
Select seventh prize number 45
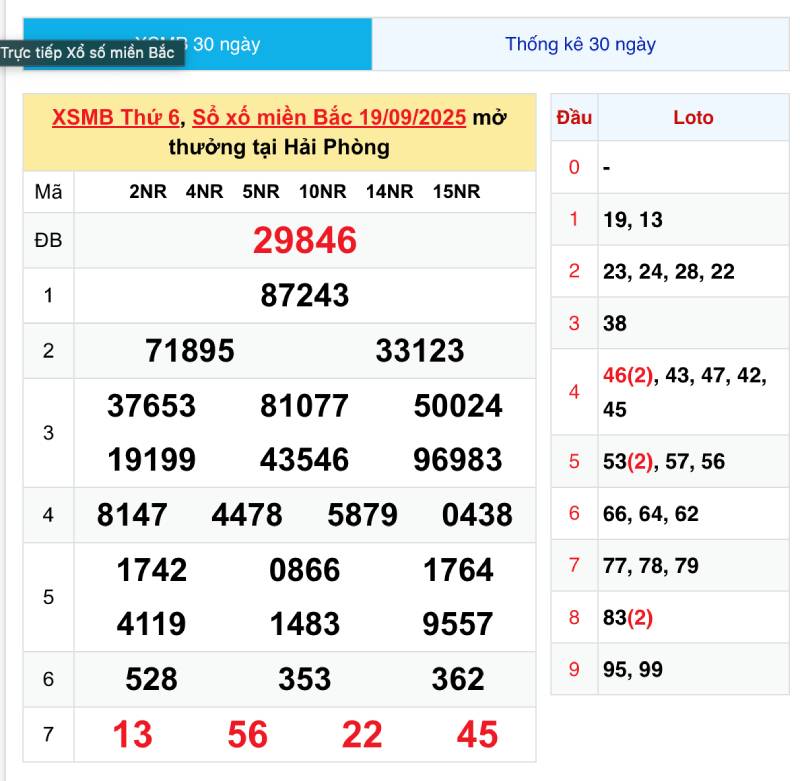click(477, 735)
